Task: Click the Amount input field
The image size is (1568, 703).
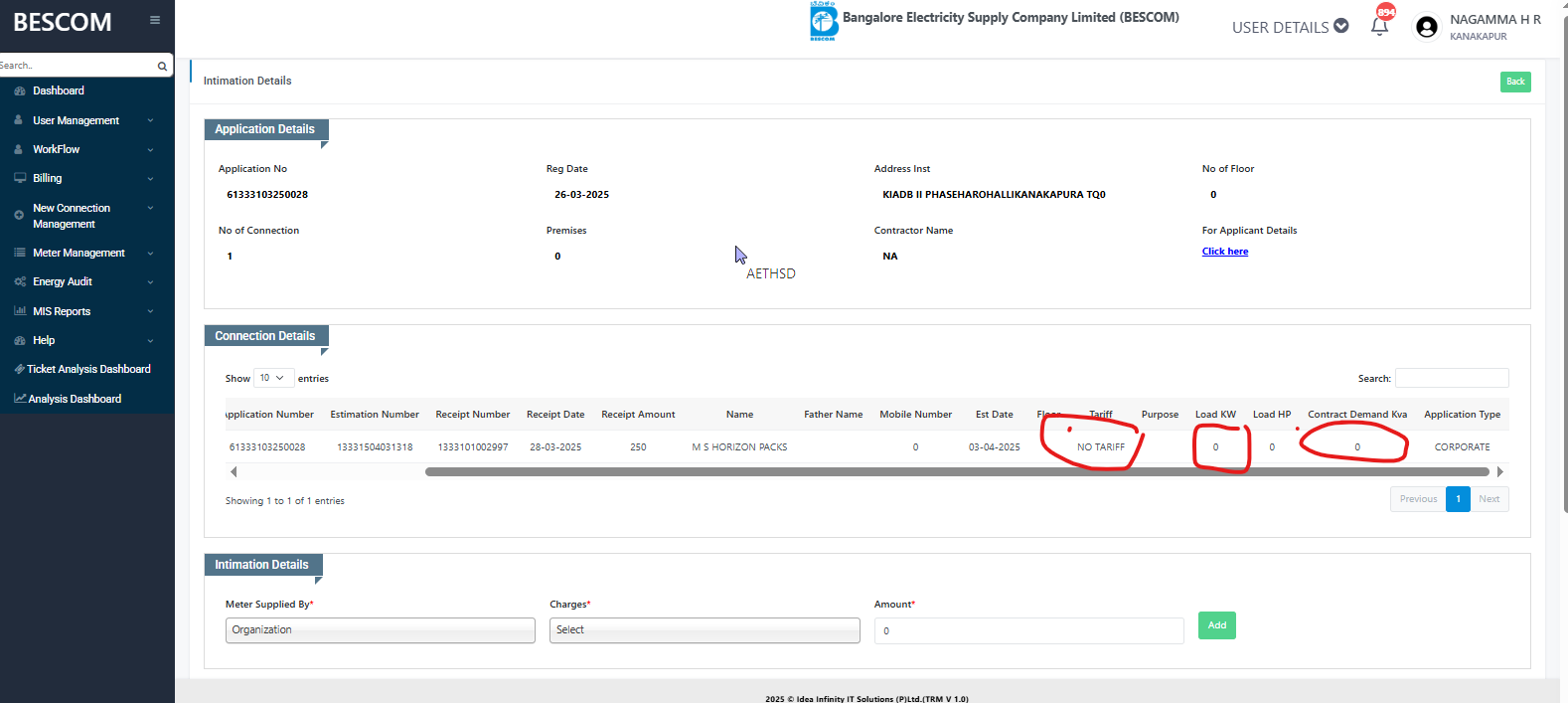Action: (x=1028, y=630)
